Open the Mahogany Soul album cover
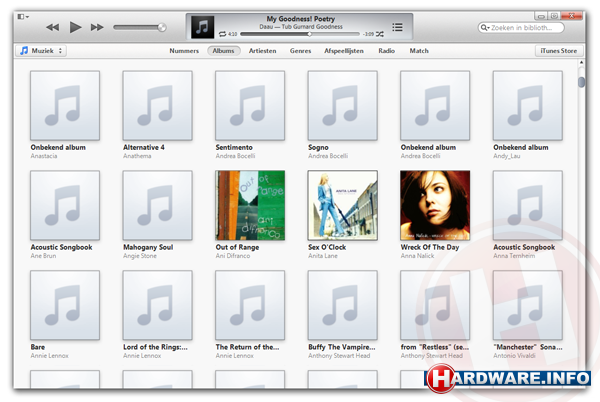 158,205
